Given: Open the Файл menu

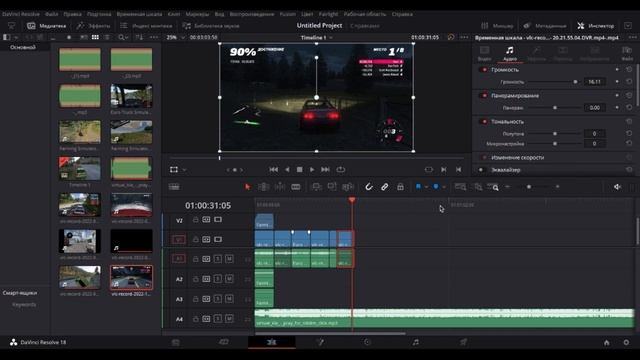Looking at the screenshot, I should (51, 14).
